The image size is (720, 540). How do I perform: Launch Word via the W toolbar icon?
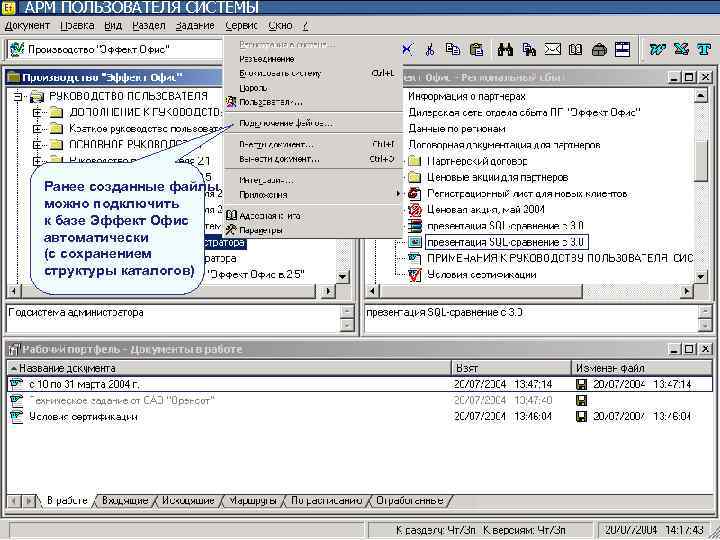[658, 50]
